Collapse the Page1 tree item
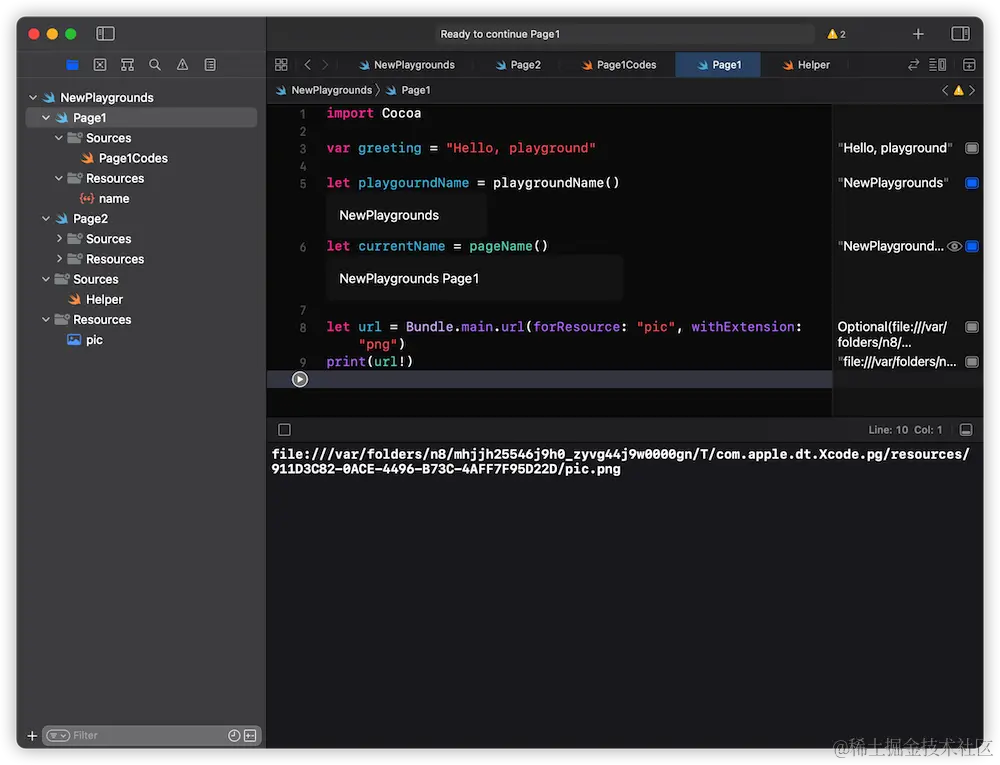Viewport: 1000px width, 765px height. [46, 118]
